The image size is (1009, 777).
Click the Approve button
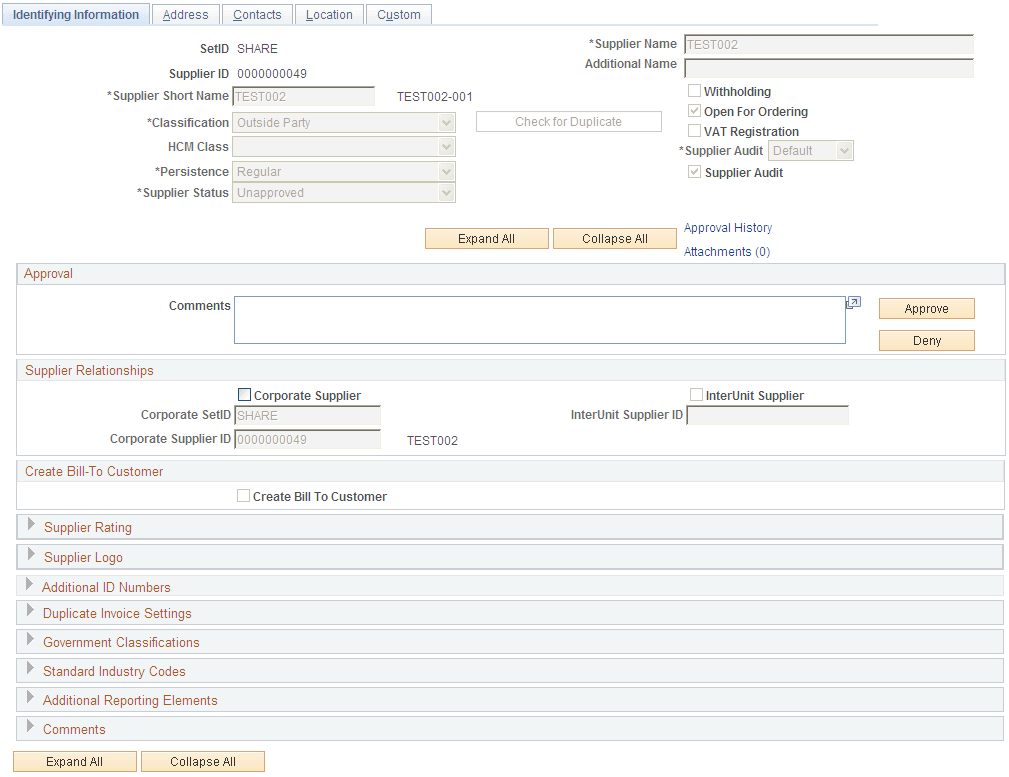(x=926, y=308)
